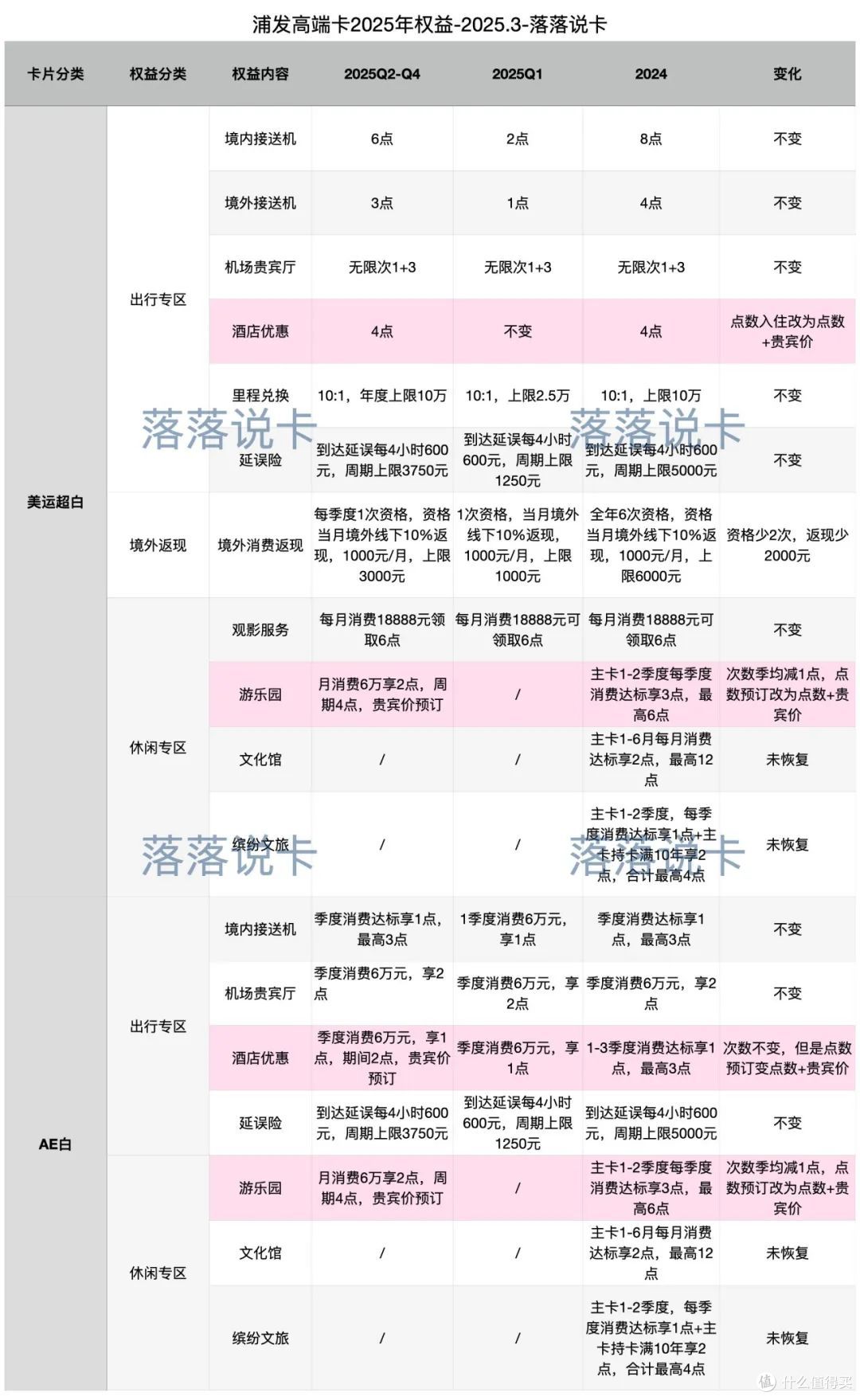Click 休闲专区 under 美运超白
The height and width of the screenshot is (1400, 860).
[158, 748]
